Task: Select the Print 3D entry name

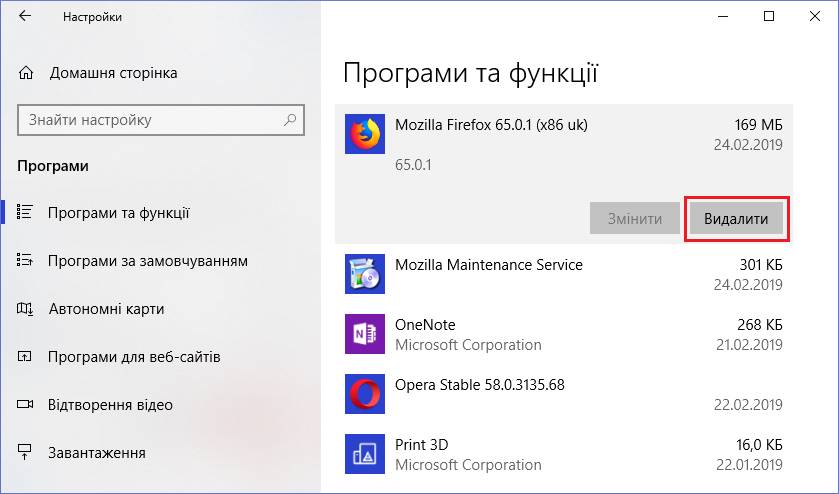Action: click(x=422, y=444)
